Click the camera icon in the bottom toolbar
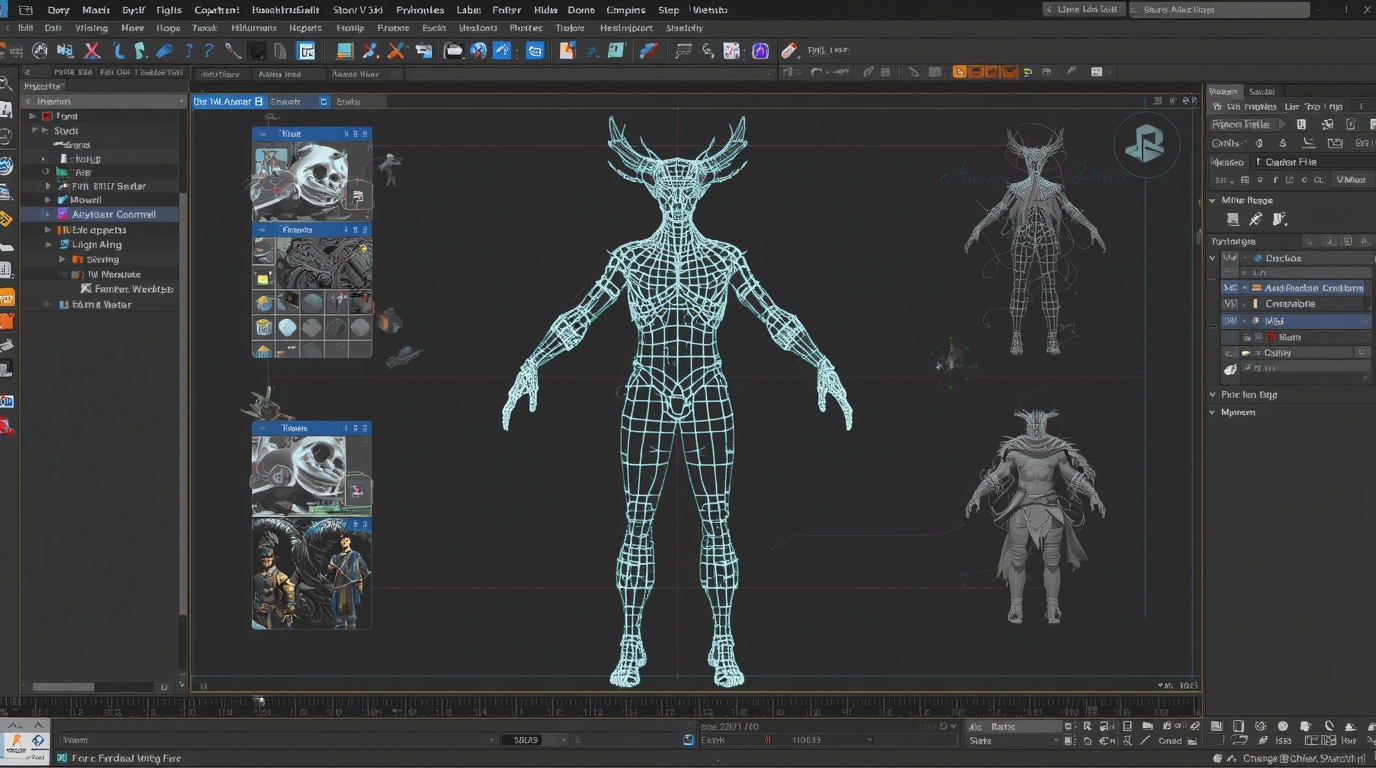This screenshot has height=768, width=1376. pyautogui.click(x=1305, y=726)
